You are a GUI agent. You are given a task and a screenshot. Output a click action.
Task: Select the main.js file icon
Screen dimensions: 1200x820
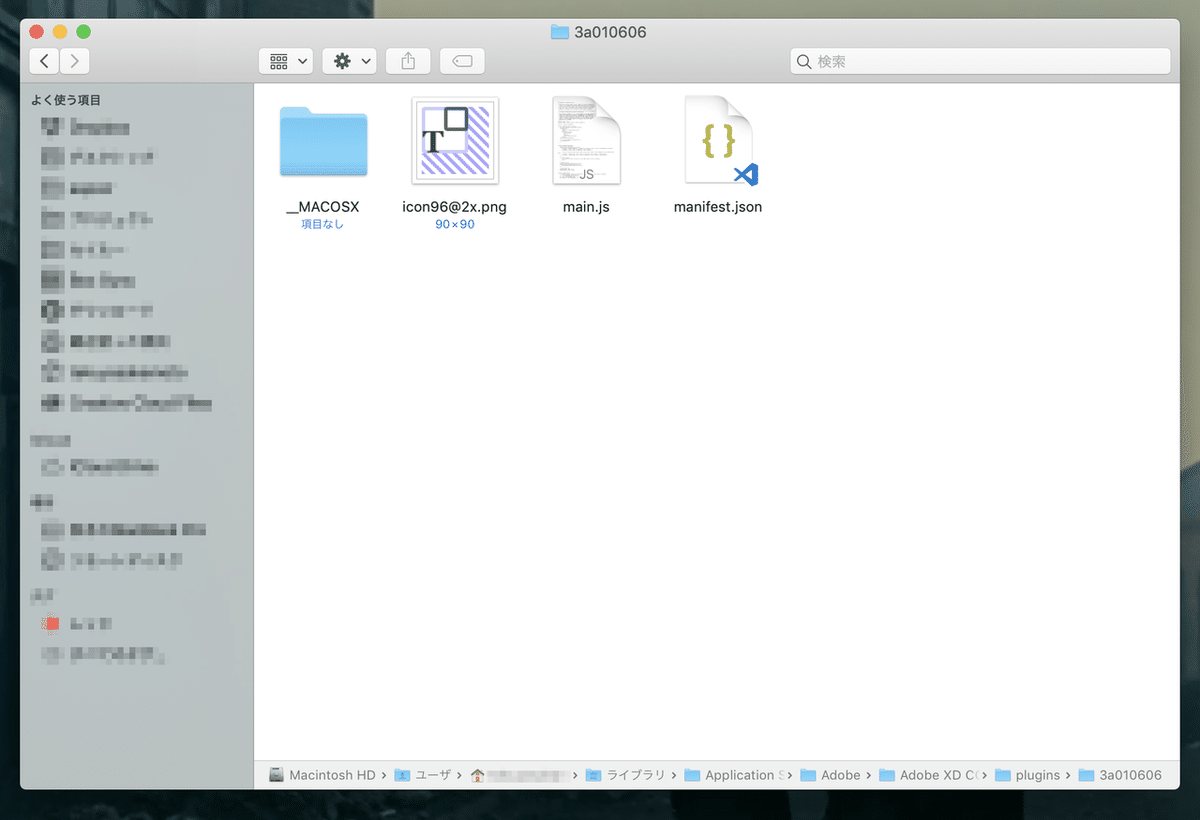pos(586,141)
